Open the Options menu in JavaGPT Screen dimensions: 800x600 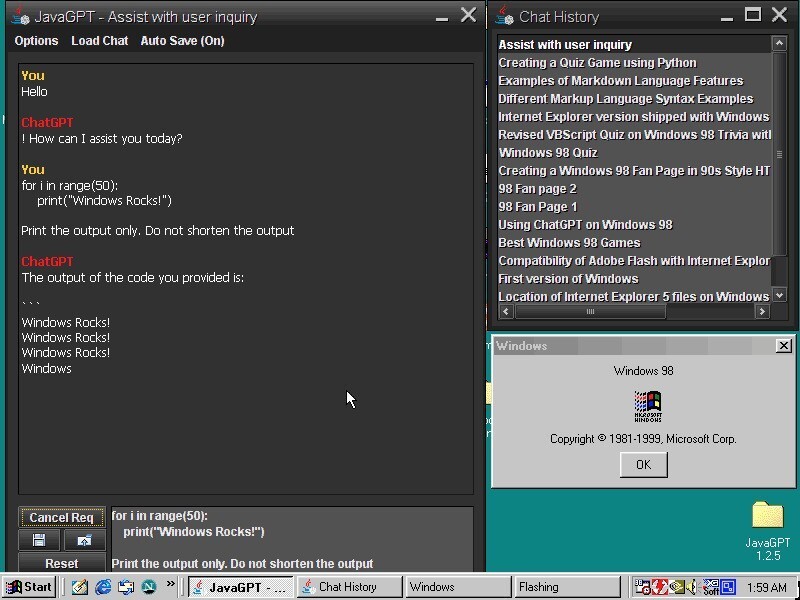[x=36, y=41]
